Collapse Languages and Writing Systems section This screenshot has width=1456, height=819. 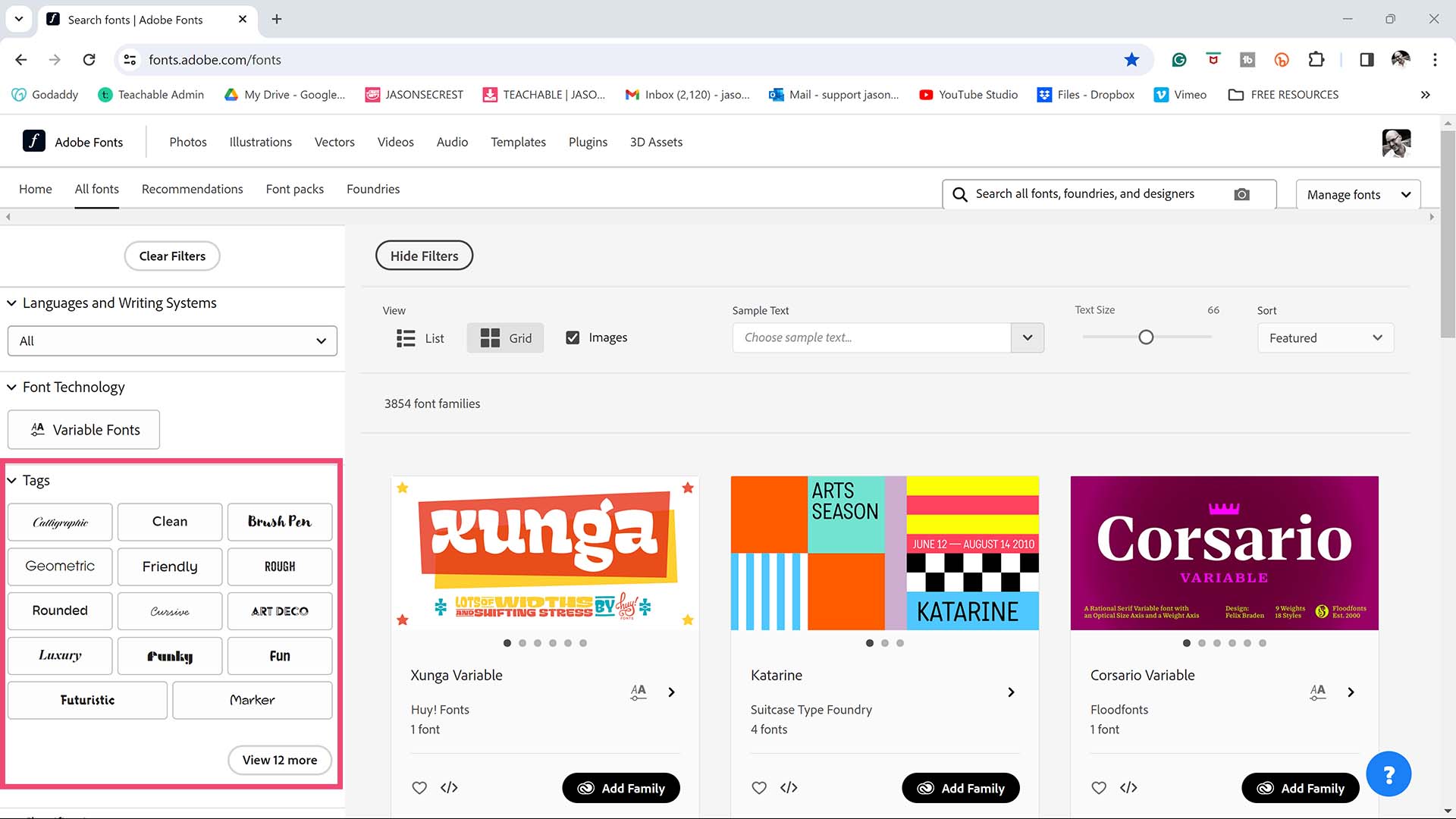11,303
